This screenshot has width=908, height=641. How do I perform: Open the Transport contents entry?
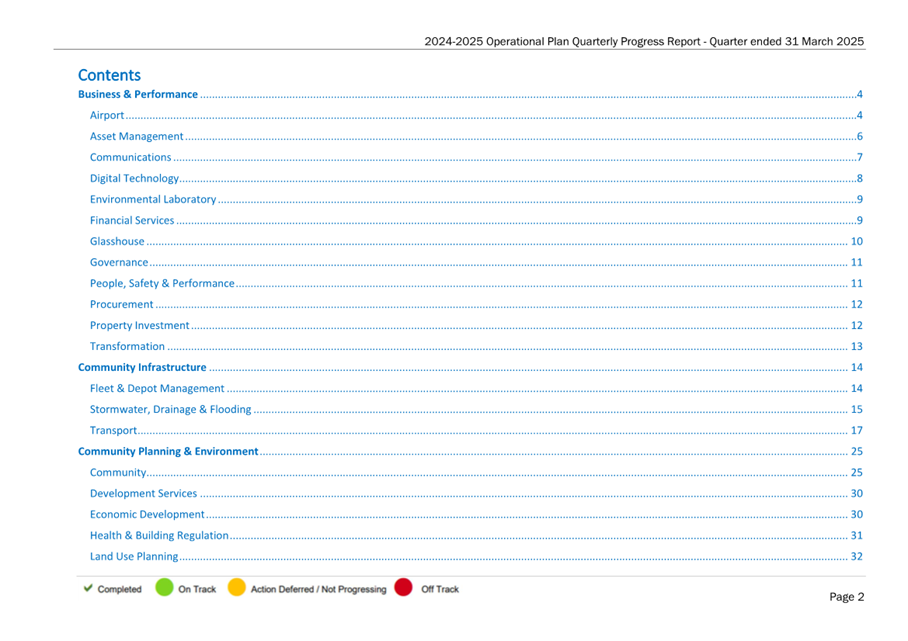pyautogui.click(x=476, y=430)
